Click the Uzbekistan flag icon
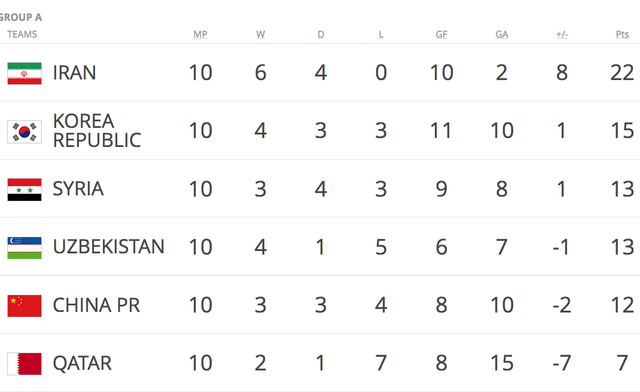This screenshot has height=392, width=640. tap(24, 247)
